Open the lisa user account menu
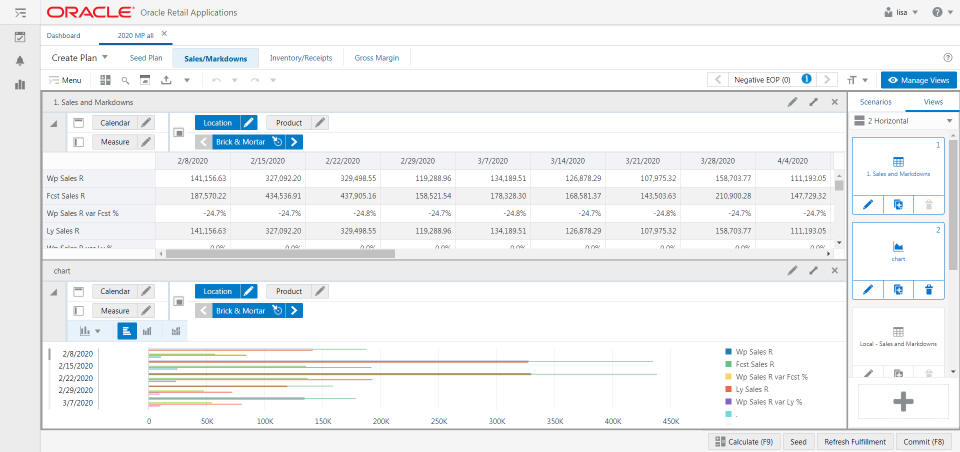 pos(900,13)
